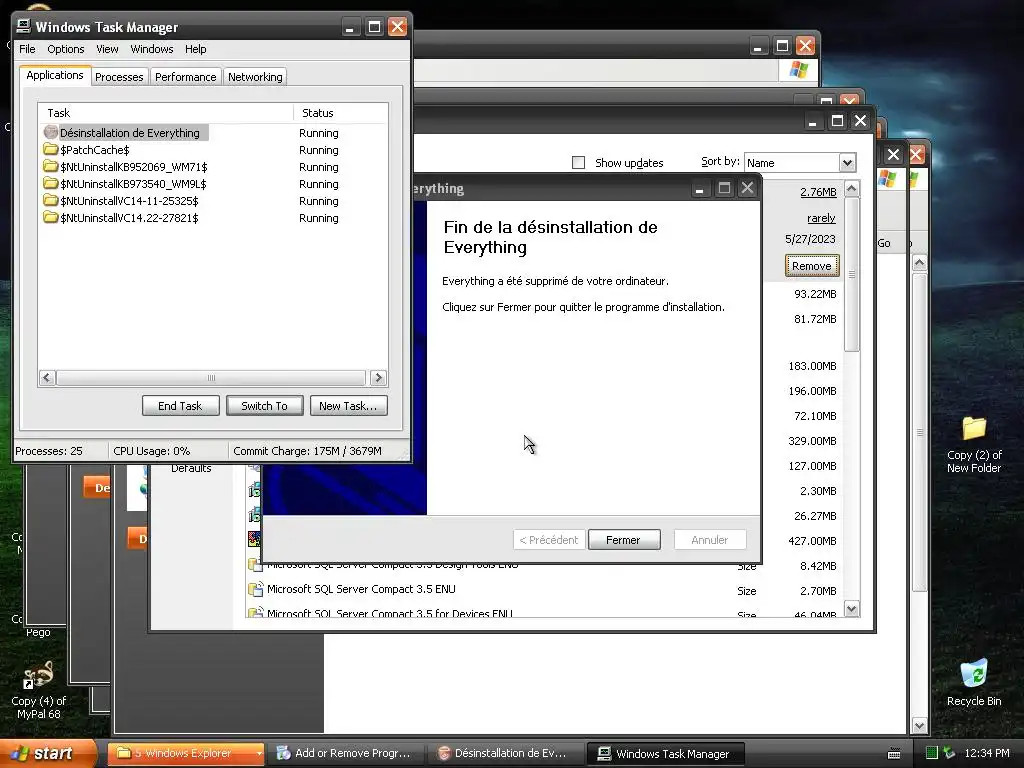Viewport: 1024px width, 768px height.
Task: Click the Microsoft SQL Server Compact 3.5 ENU icon
Action: click(x=255, y=589)
